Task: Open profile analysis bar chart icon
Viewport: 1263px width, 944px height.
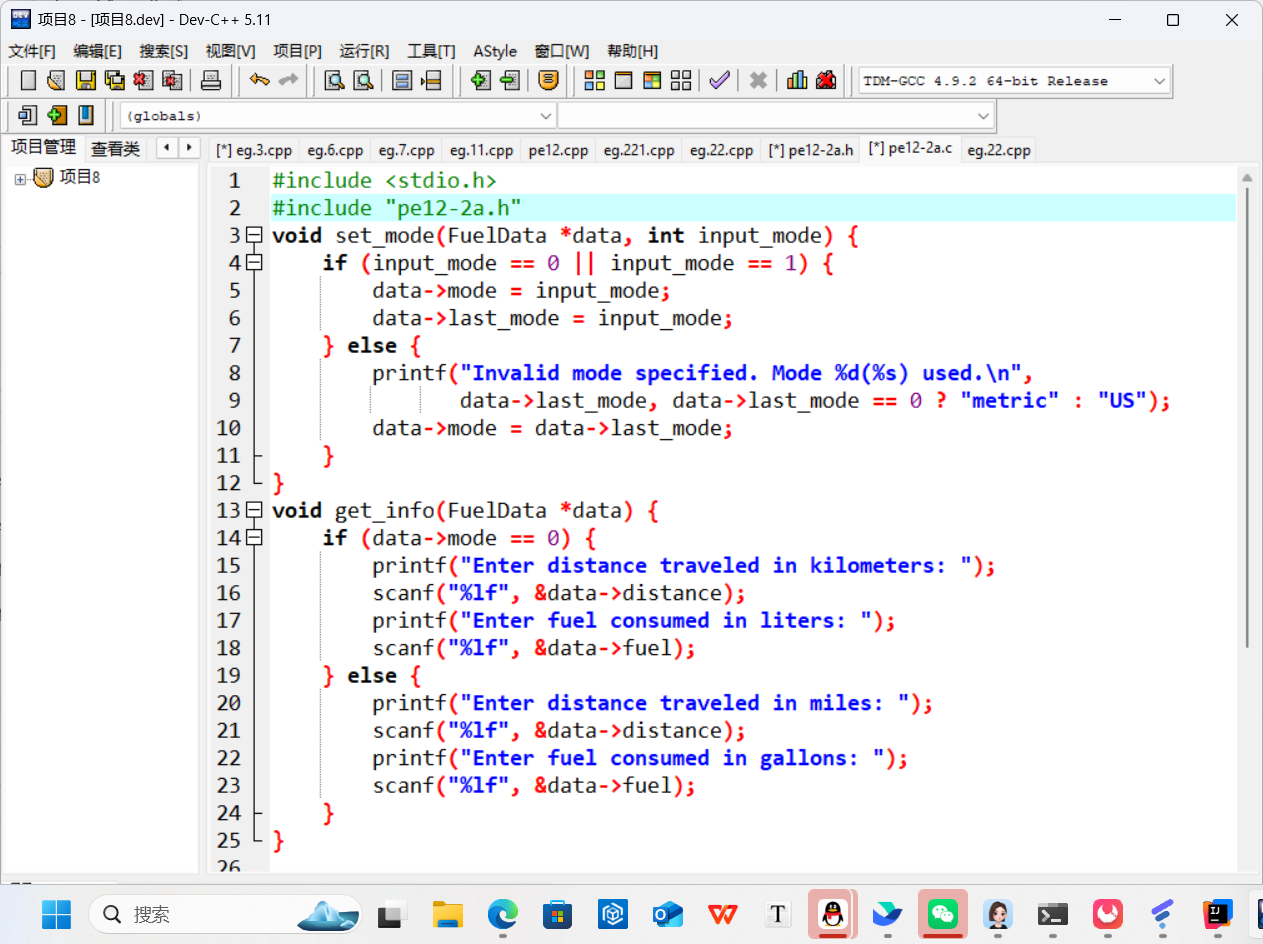Action: pyautogui.click(x=797, y=81)
